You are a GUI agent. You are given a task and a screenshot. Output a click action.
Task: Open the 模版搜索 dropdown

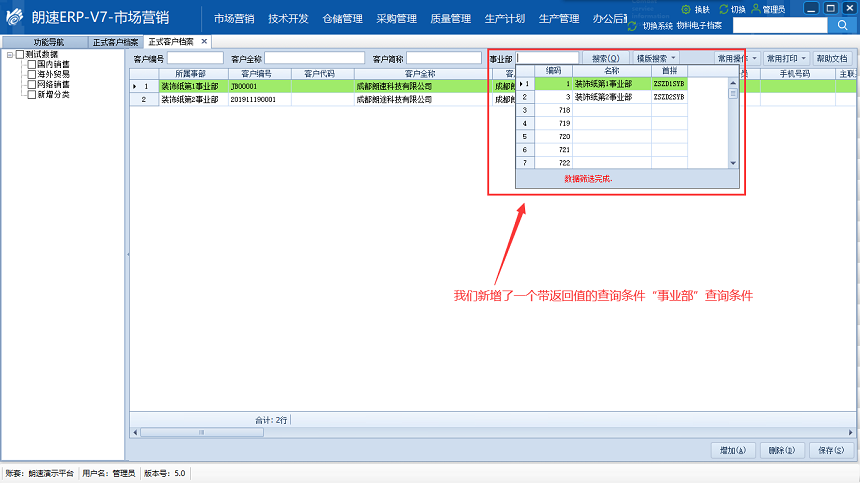click(x=657, y=59)
